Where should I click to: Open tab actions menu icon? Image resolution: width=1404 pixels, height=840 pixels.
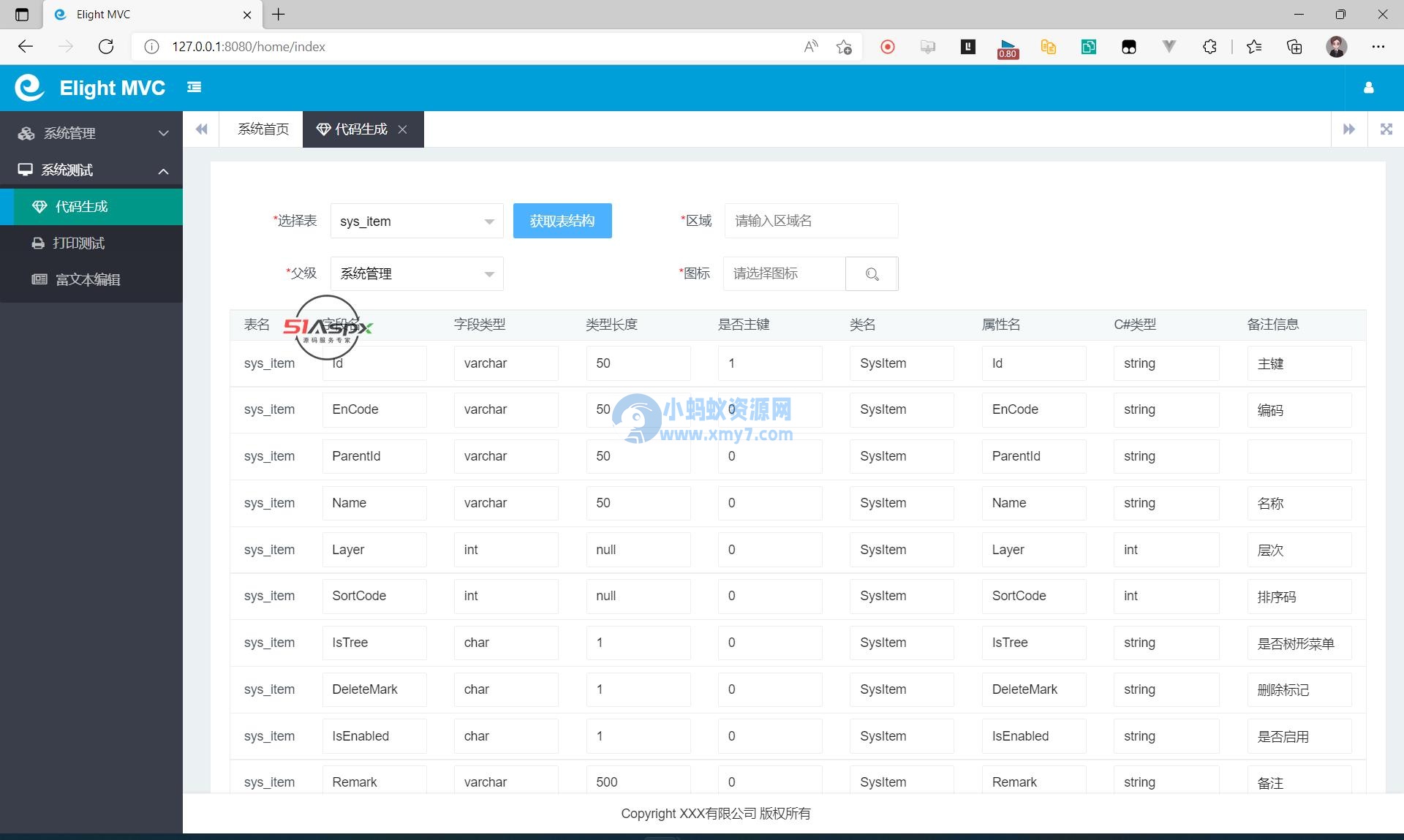pyautogui.click(x=22, y=14)
